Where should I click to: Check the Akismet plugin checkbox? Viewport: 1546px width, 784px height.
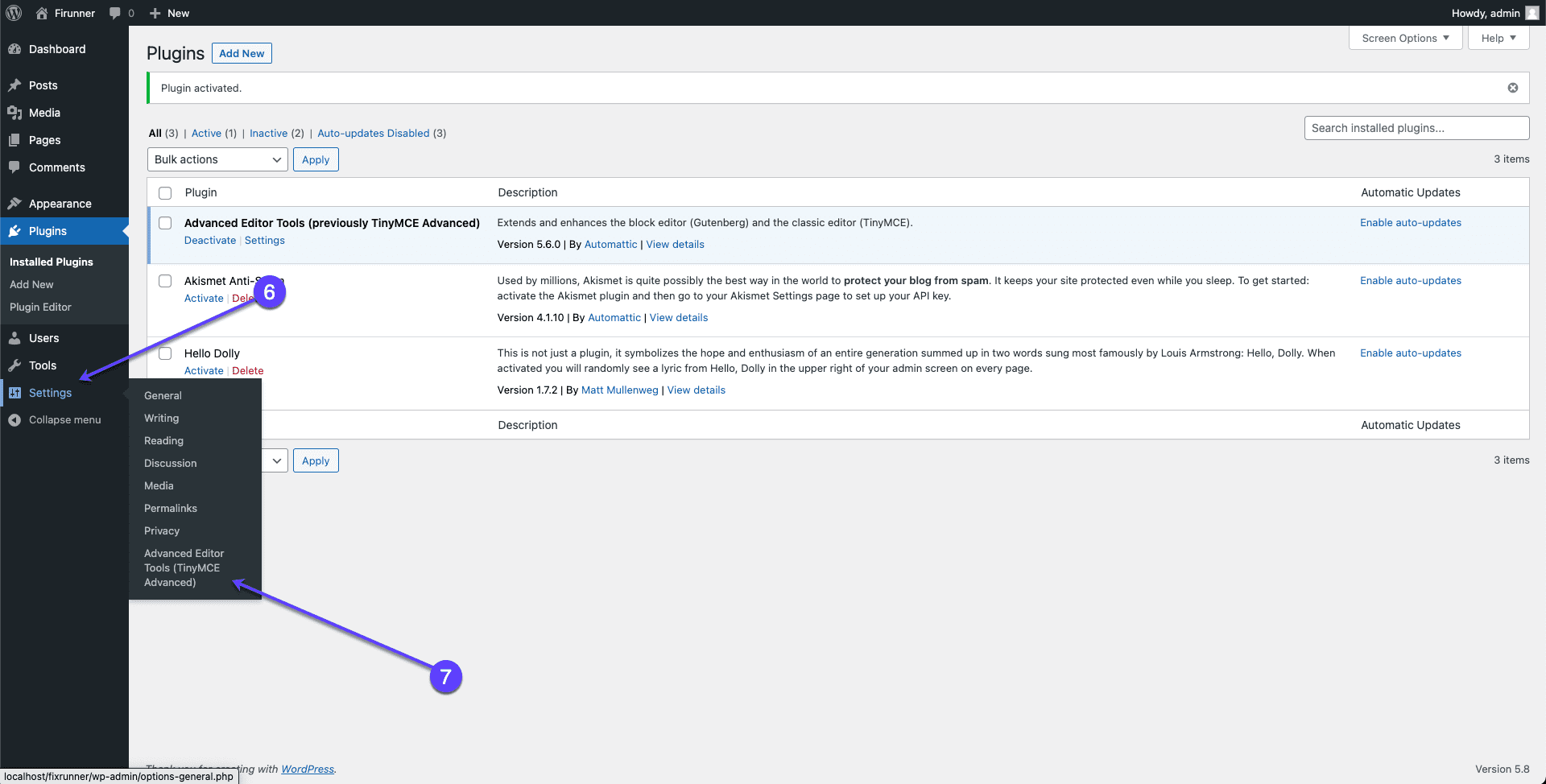[x=165, y=281]
